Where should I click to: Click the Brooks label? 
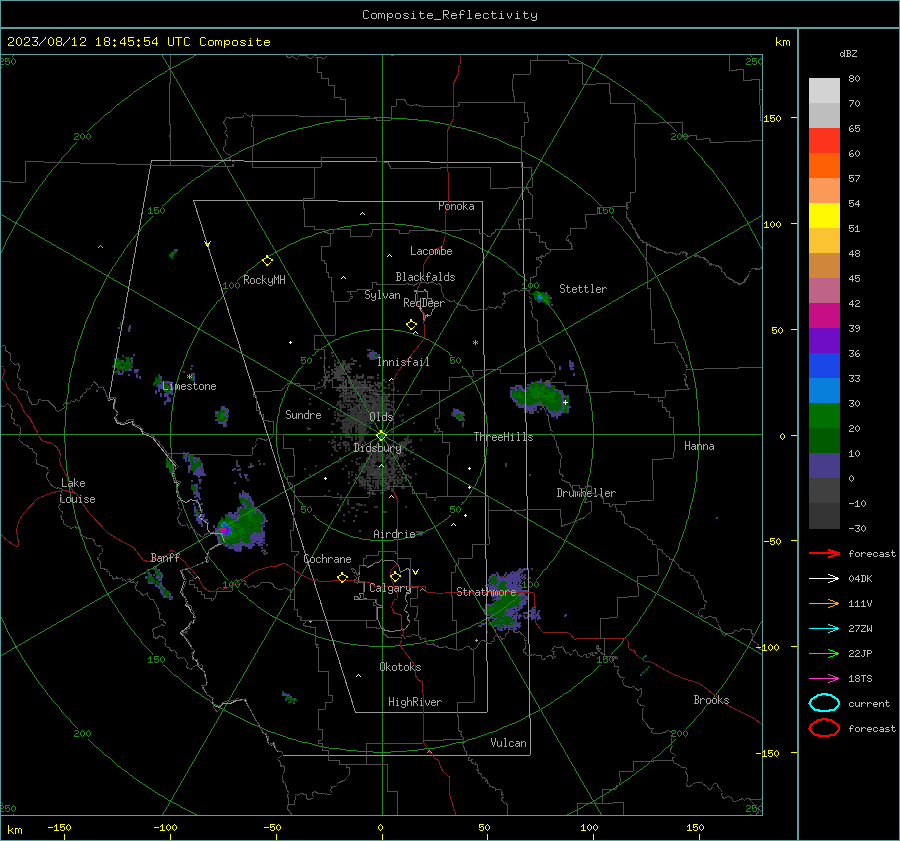click(x=711, y=700)
